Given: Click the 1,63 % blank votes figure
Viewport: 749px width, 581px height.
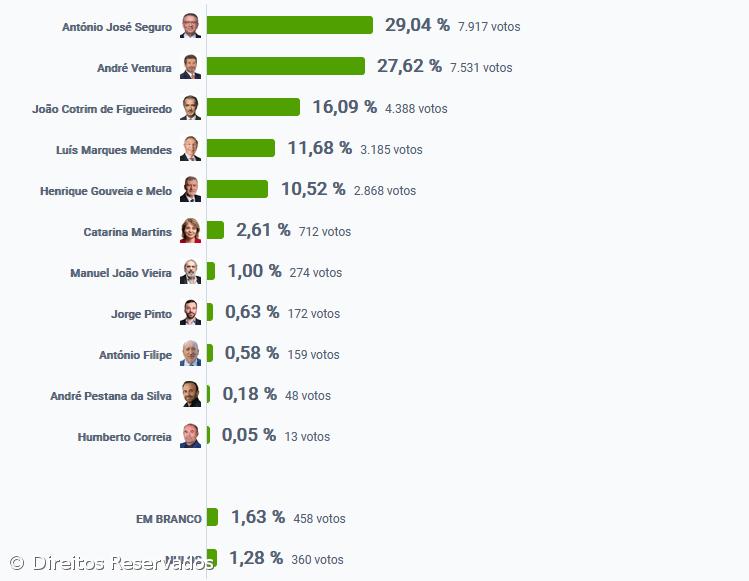Looking at the screenshot, I should point(258,517).
